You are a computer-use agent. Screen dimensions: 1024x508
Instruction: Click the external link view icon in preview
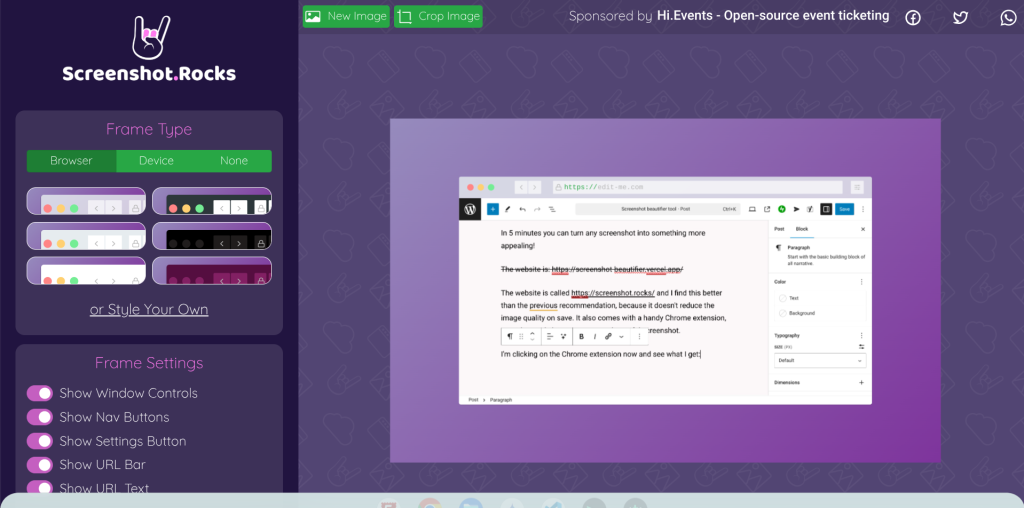(767, 209)
